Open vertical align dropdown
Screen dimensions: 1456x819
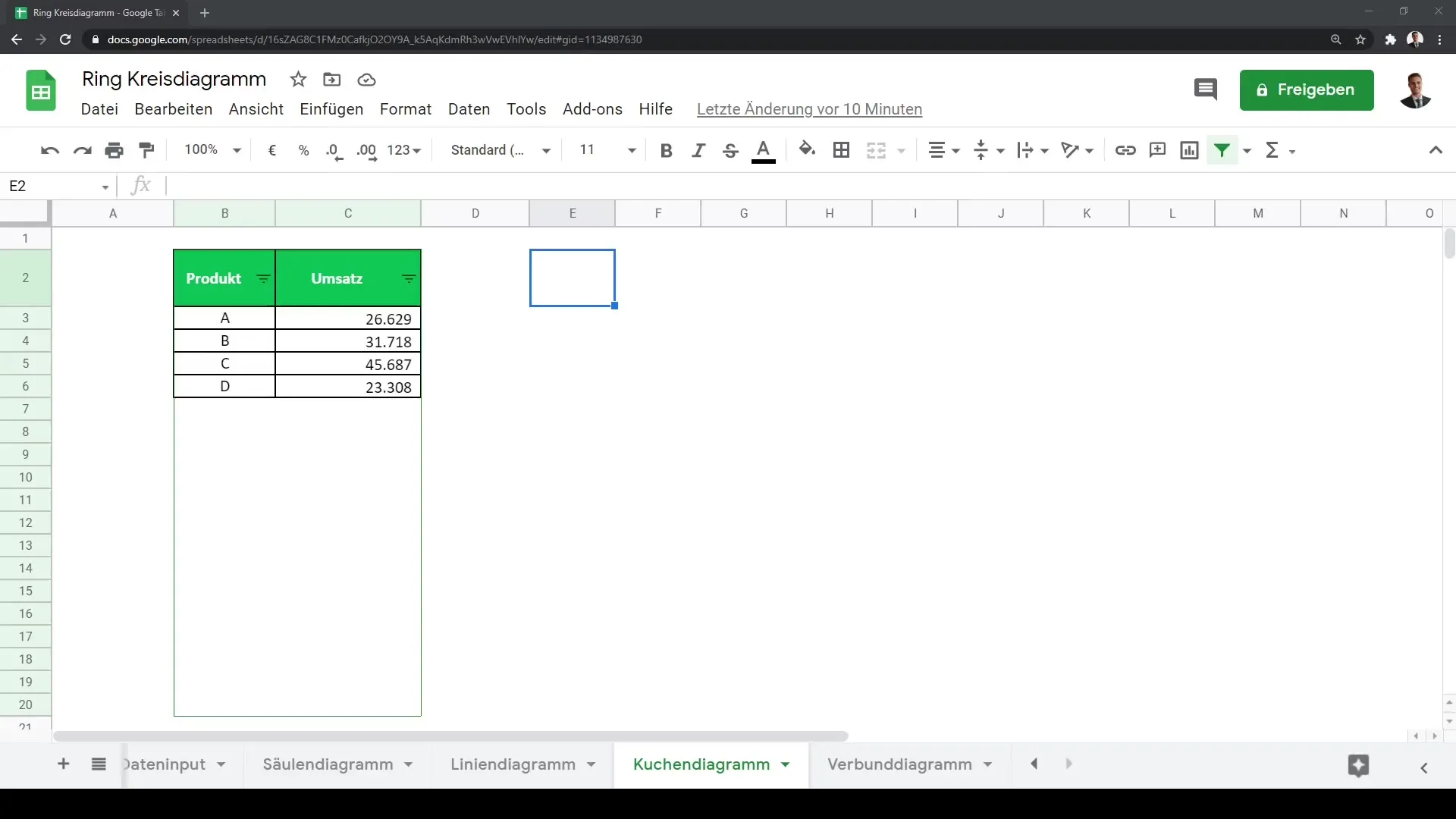[x=989, y=150]
